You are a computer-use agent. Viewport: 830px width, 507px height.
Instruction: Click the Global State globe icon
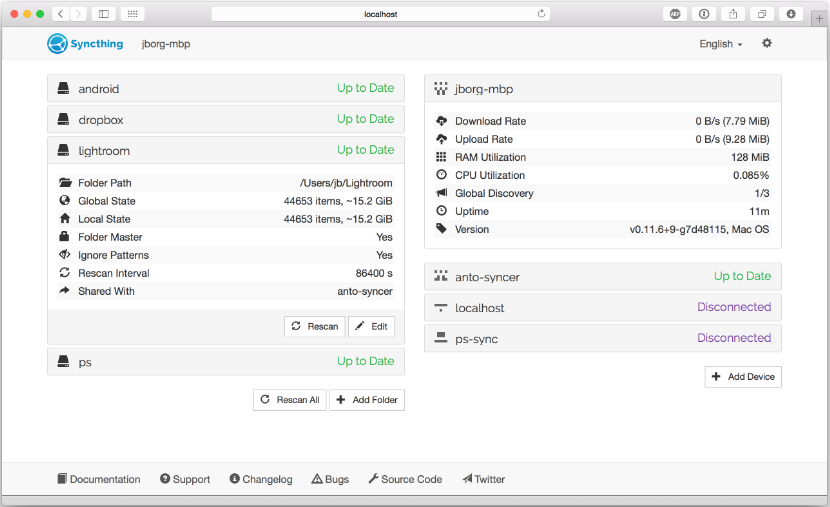[x=65, y=201]
